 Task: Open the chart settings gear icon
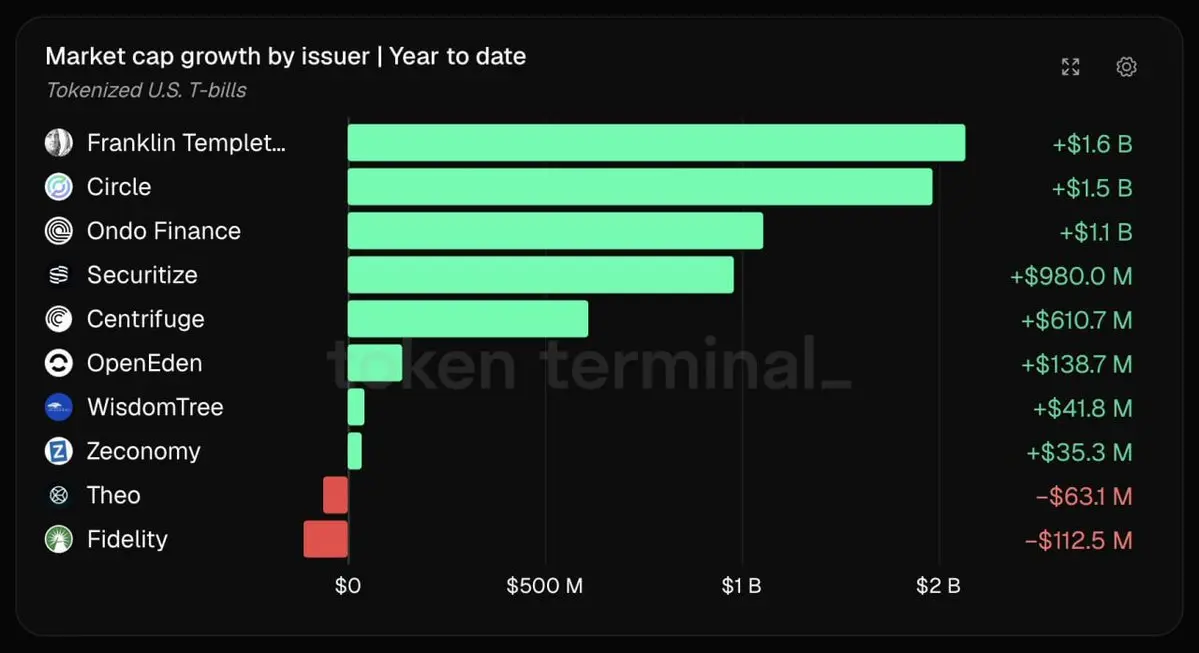tap(1126, 67)
